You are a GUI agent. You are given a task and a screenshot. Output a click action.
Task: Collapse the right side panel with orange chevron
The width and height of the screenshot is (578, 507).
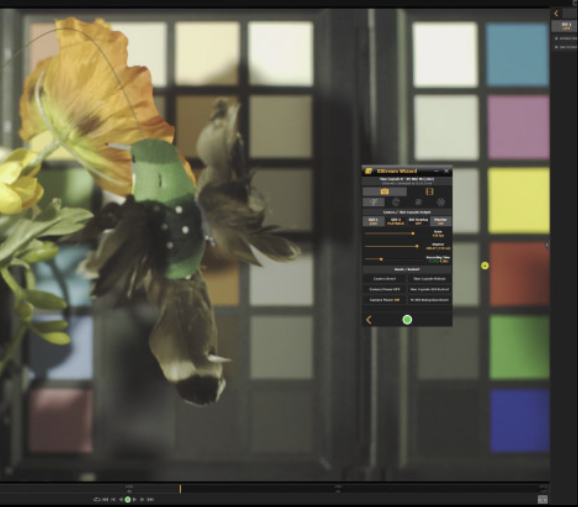(x=556, y=14)
